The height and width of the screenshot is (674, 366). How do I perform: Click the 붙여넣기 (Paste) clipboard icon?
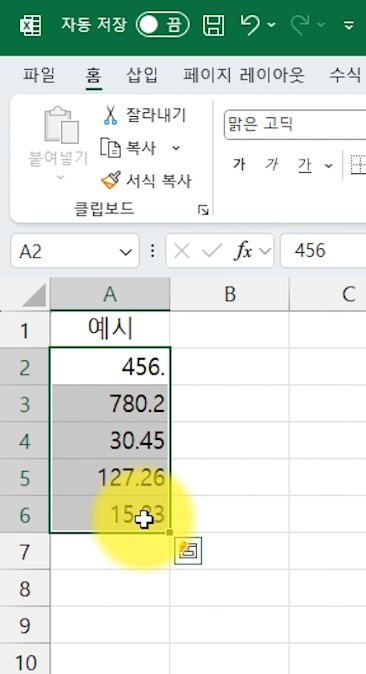[x=62, y=125]
